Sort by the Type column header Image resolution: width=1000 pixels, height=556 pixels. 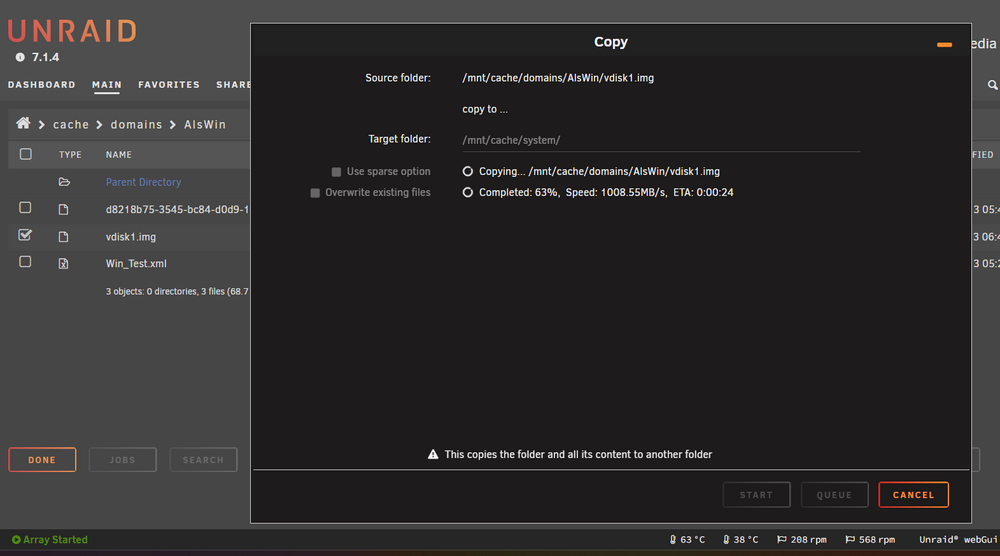[x=70, y=155]
